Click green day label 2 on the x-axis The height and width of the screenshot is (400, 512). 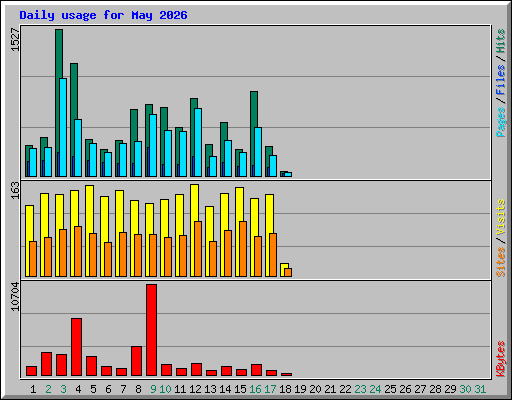pyautogui.click(x=48, y=389)
